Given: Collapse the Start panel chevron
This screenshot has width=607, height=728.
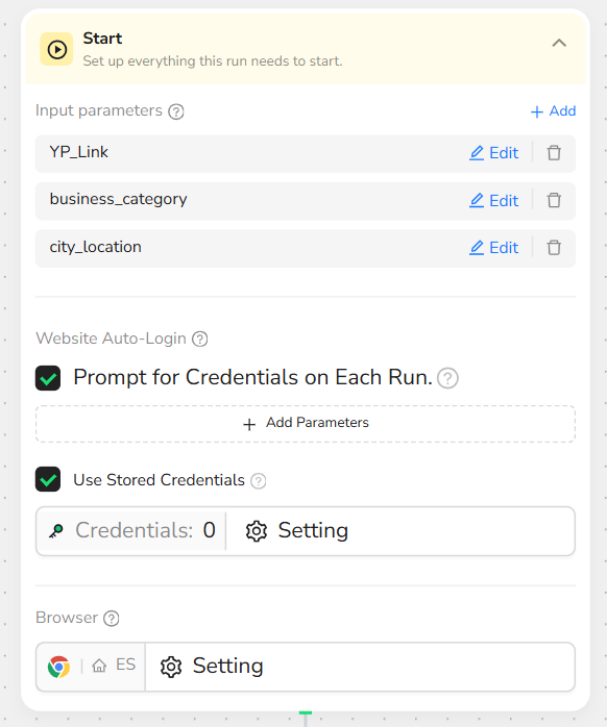Looking at the screenshot, I should (x=559, y=43).
